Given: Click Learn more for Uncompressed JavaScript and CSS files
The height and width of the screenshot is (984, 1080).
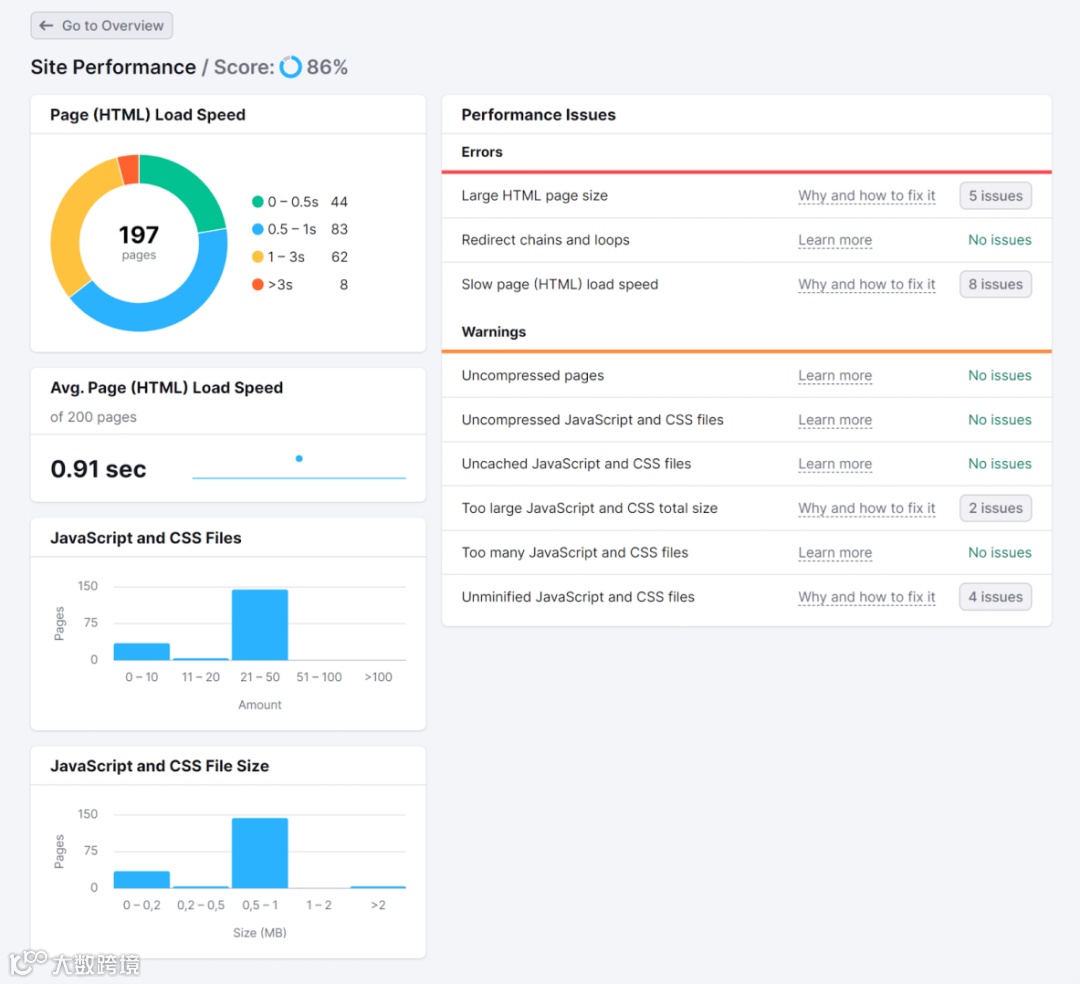Looking at the screenshot, I should (835, 420).
